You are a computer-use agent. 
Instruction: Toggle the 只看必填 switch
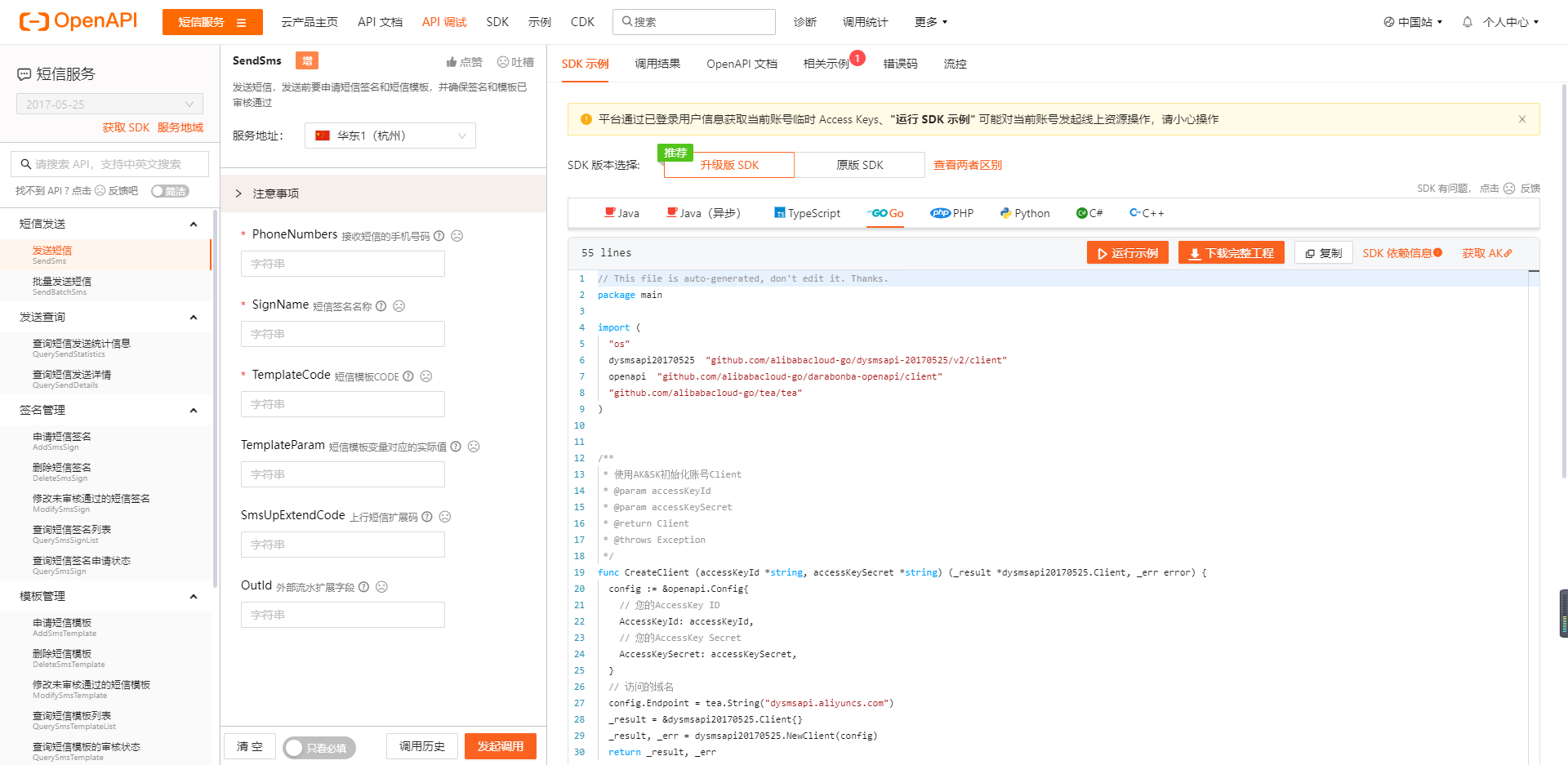(319, 747)
